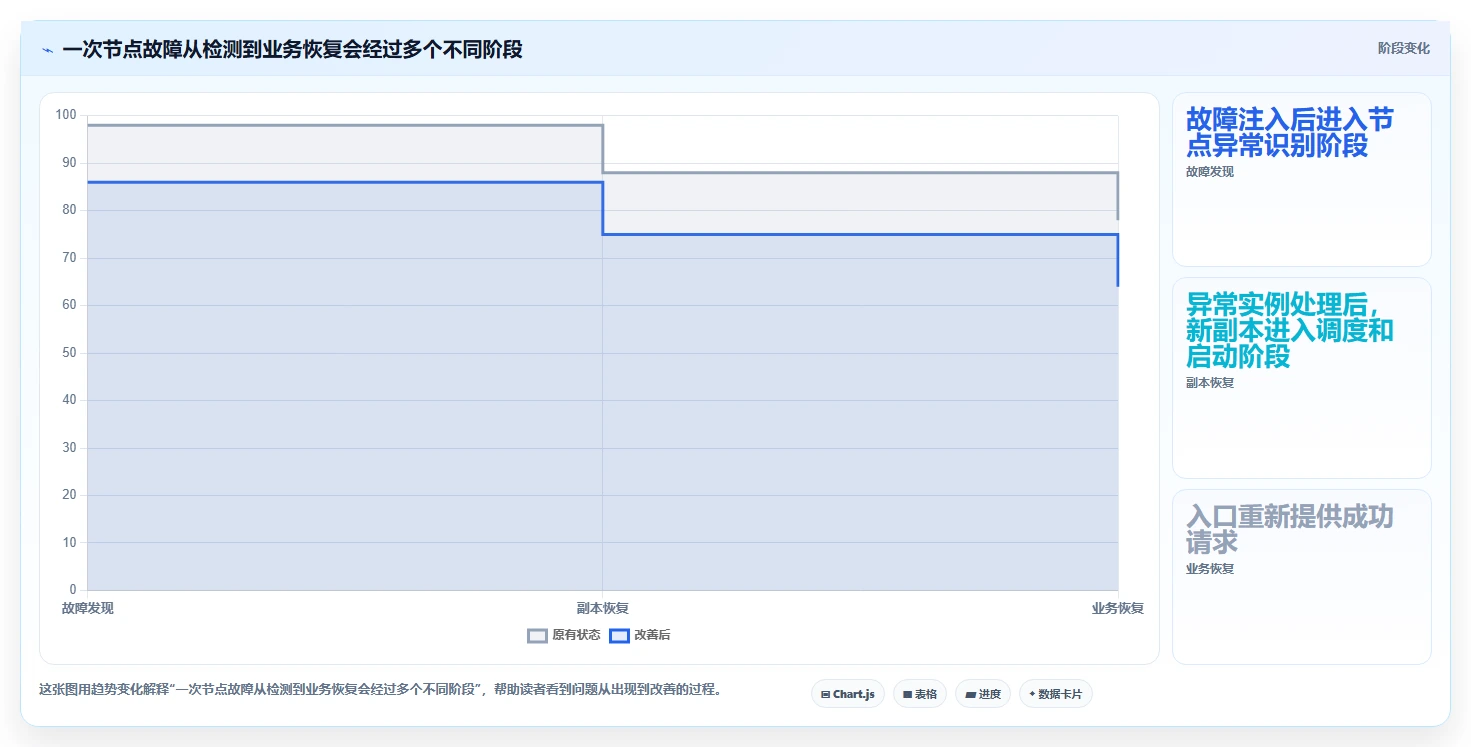
Task: Click the 0 y-axis value
Action: tap(73, 590)
